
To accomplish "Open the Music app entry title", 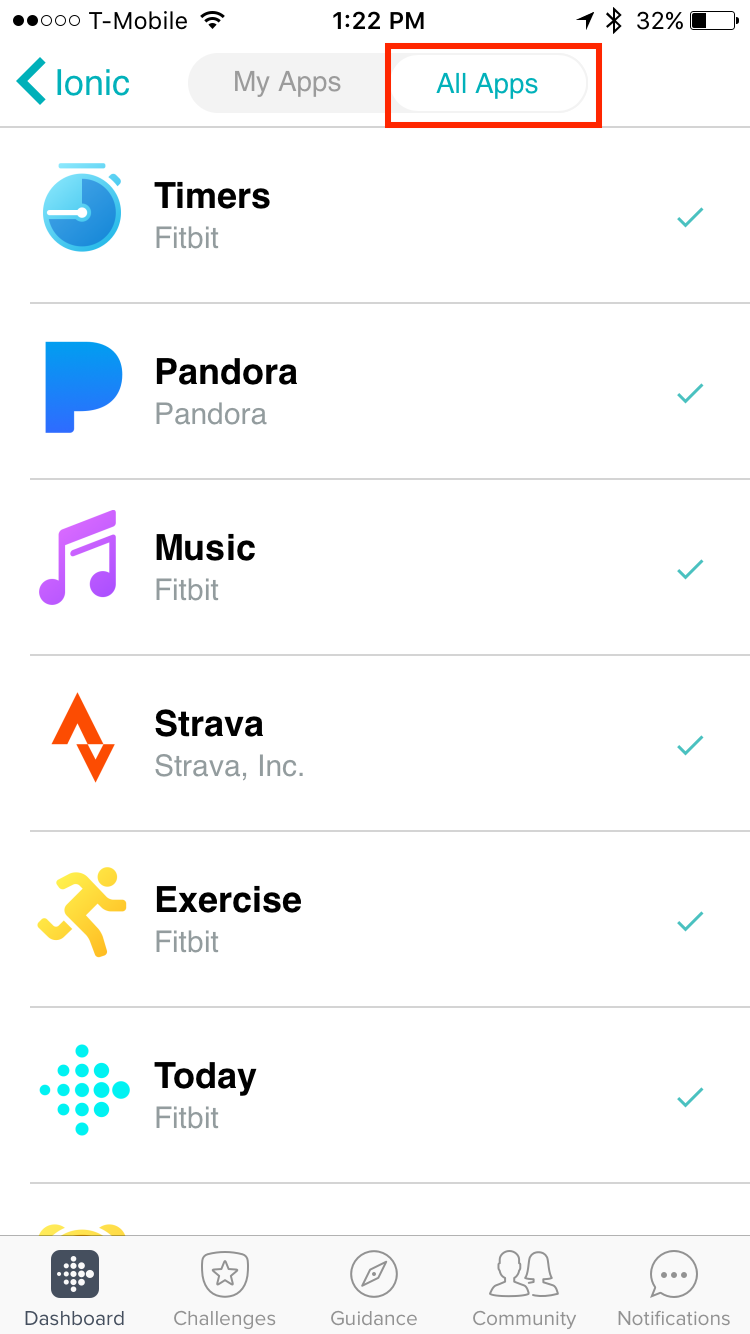I will point(205,548).
